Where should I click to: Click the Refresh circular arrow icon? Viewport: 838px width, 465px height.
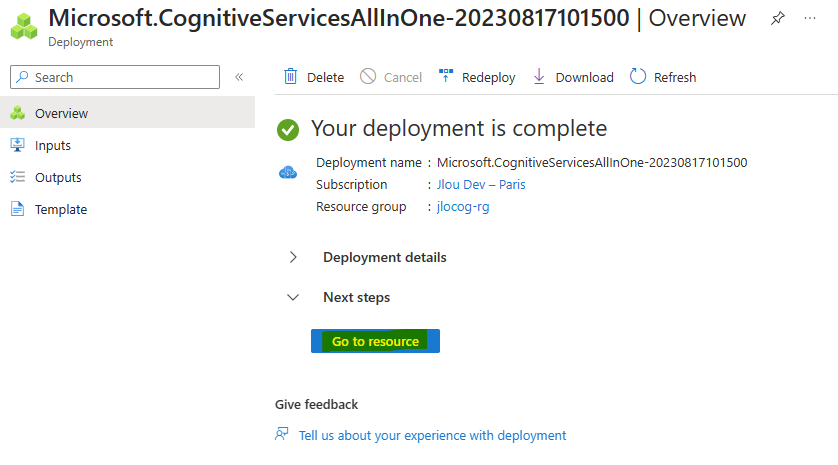(x=638, y=76)
